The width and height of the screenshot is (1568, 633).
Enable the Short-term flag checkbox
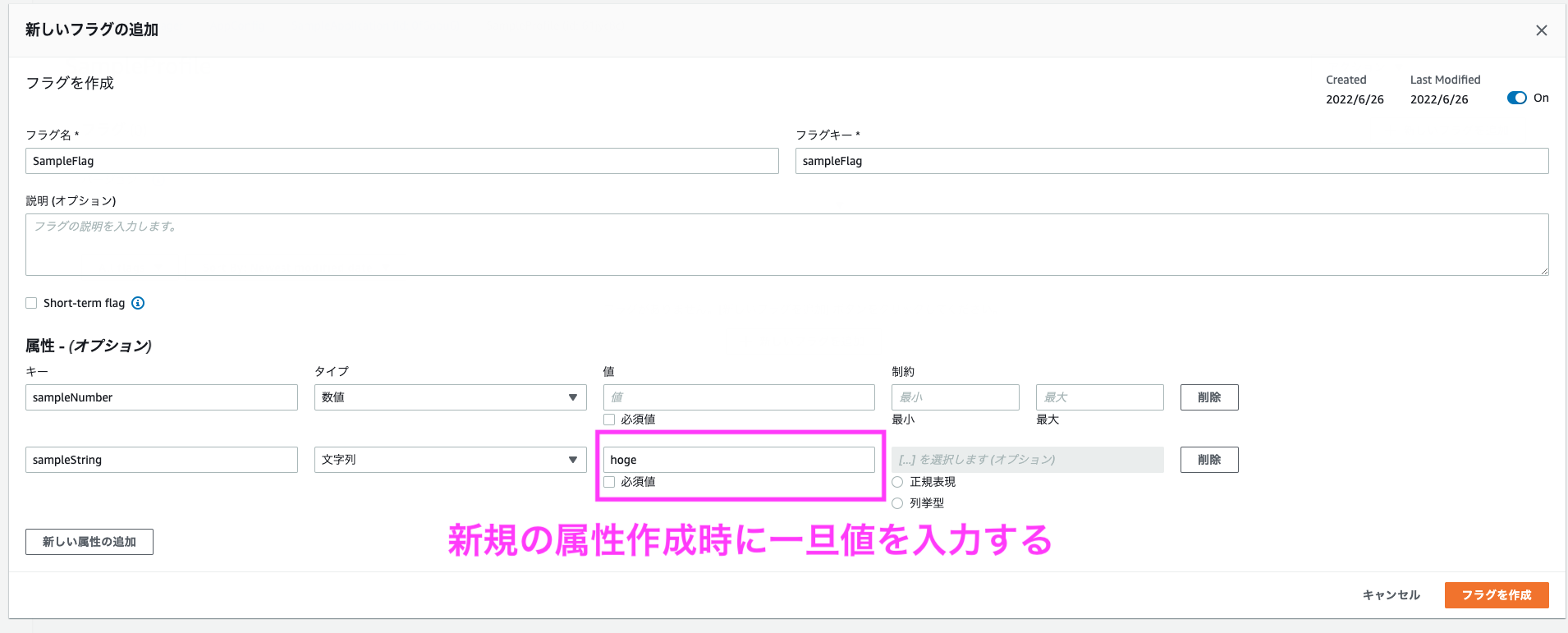[x=31, y=303]
